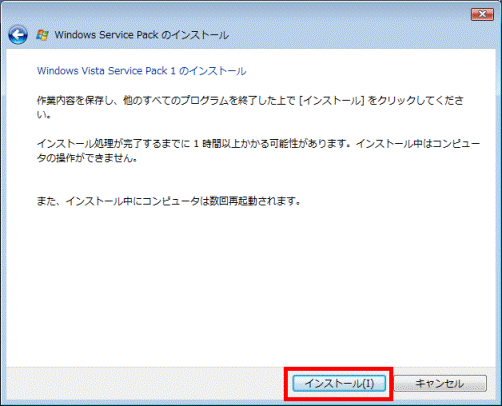Click the sentence 'また、インストール中にコンピュータは数回再起動されます。'
Screen dimensions: 502x406
[169, 201]
